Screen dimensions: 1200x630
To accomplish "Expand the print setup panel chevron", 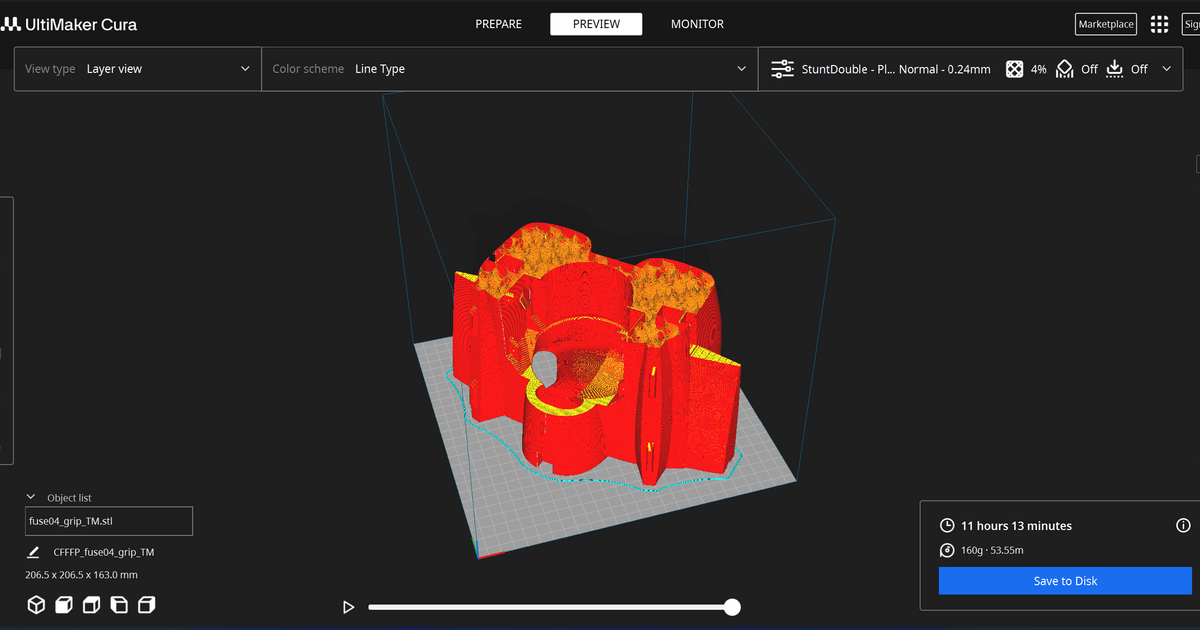I will click(1166, 69).
